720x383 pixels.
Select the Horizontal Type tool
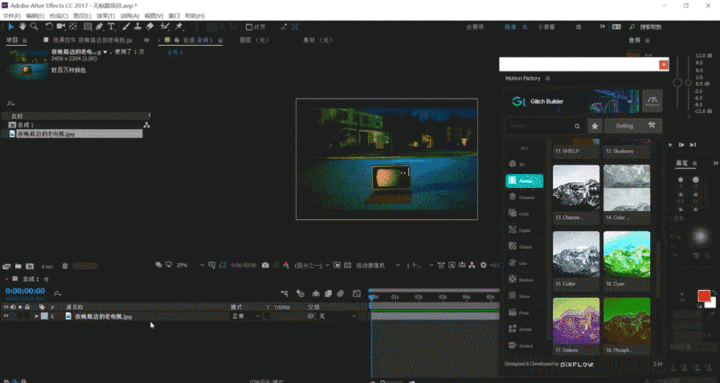[111, 27]
